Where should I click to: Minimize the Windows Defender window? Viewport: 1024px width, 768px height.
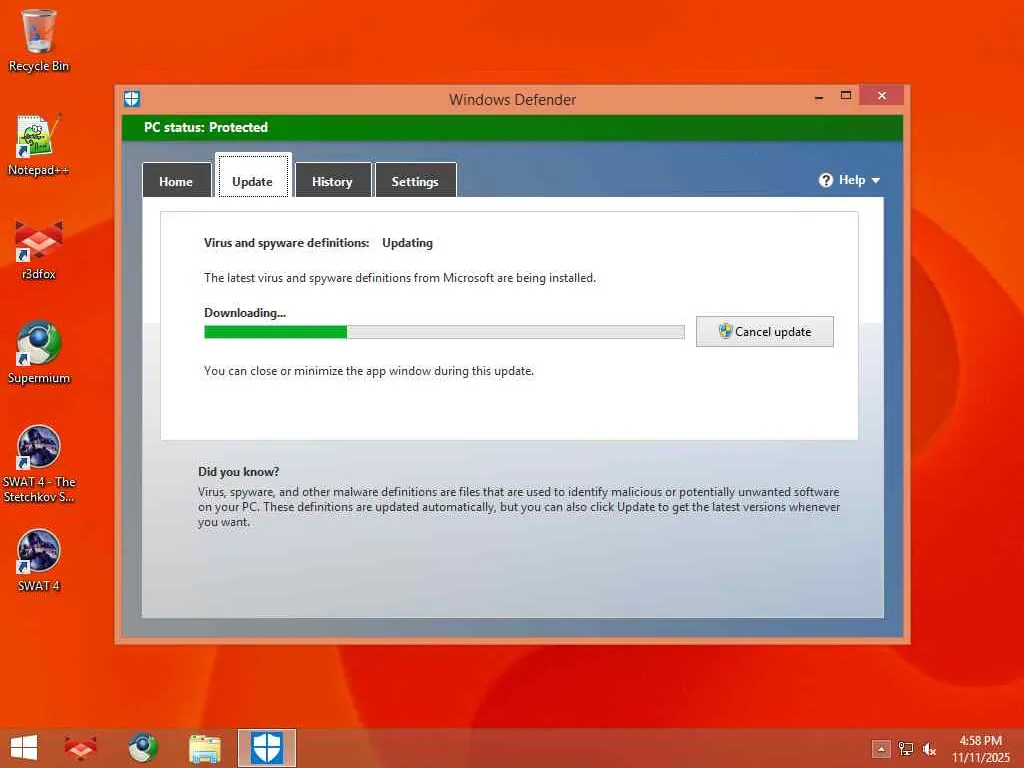819,97
